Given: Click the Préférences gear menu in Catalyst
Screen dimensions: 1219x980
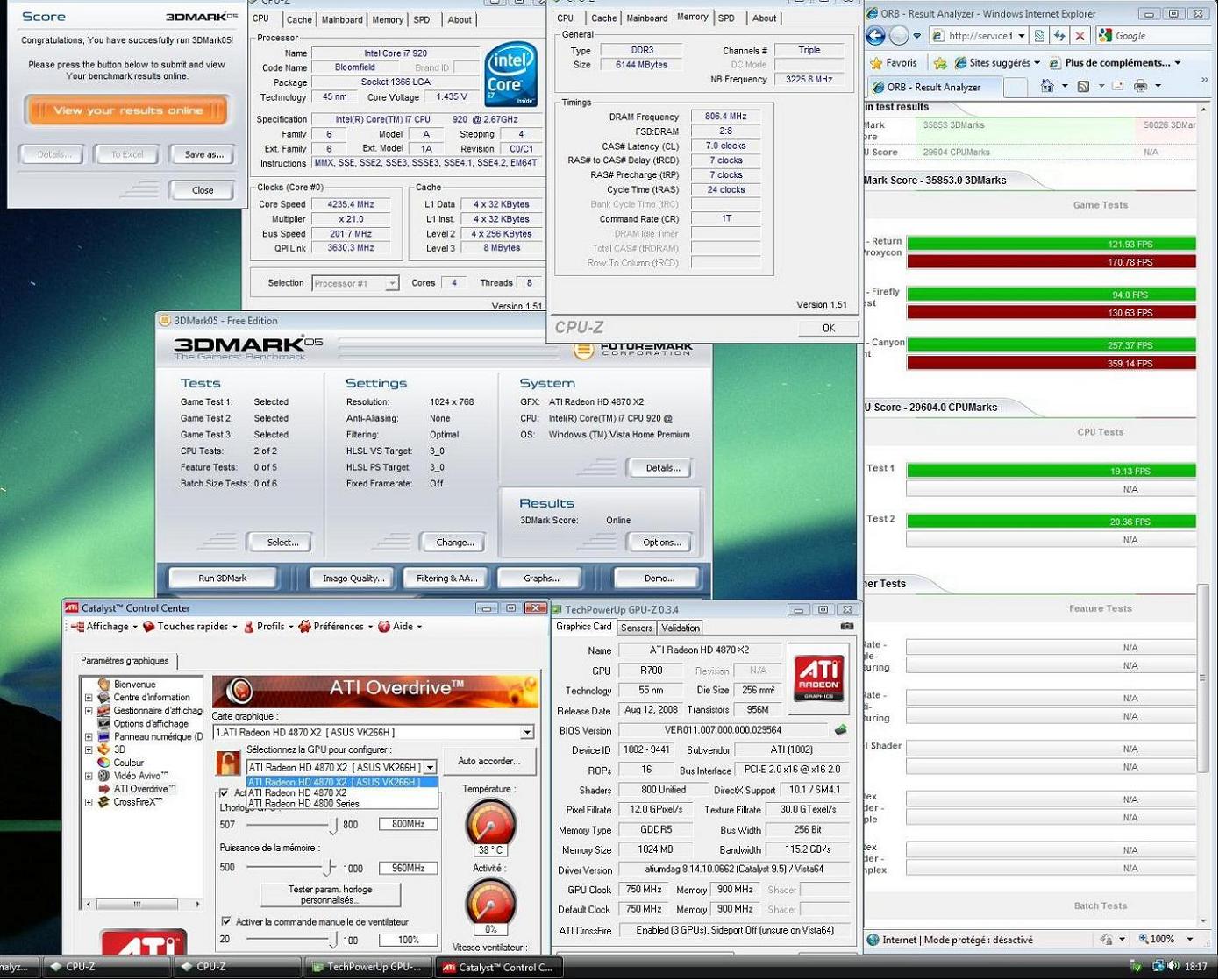Looking at the screenshot, I should click(x=337, y=627).
